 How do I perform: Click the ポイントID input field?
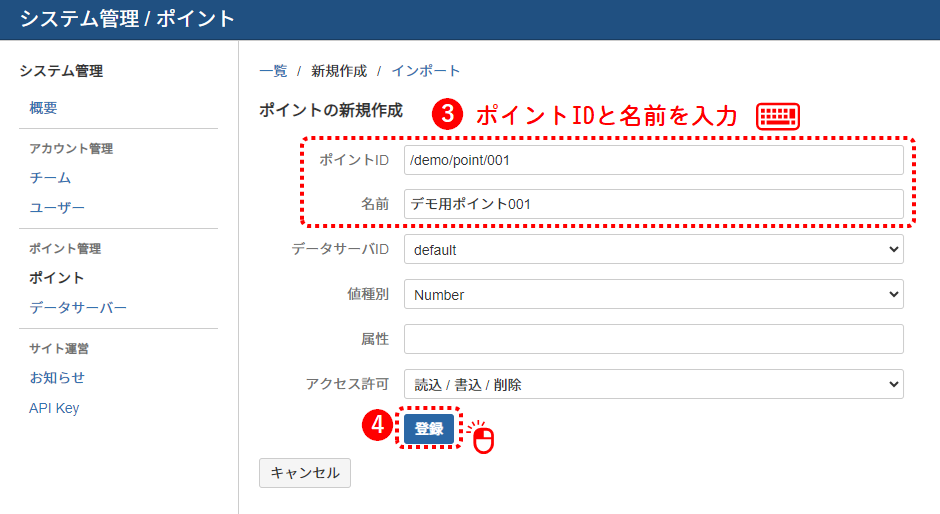653,160
